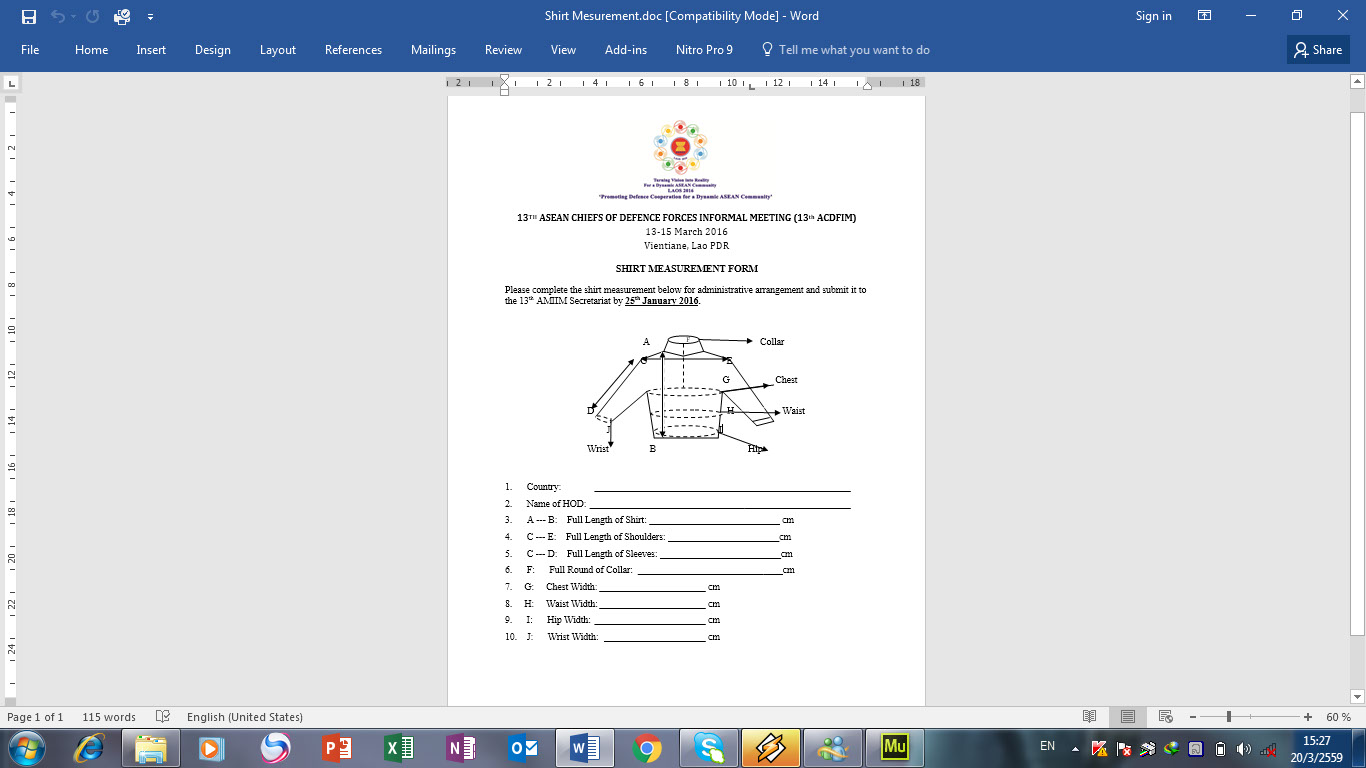
Task: Click the network signal tray icon
Action: (1267, 748)
